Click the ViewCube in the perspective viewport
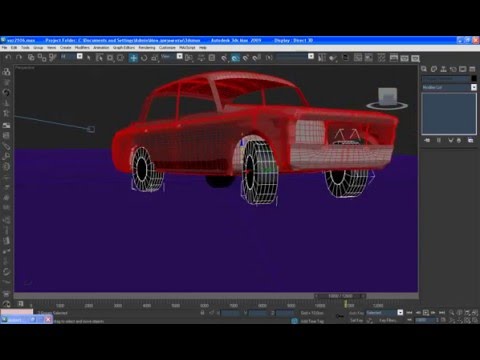 click(387, 98)
